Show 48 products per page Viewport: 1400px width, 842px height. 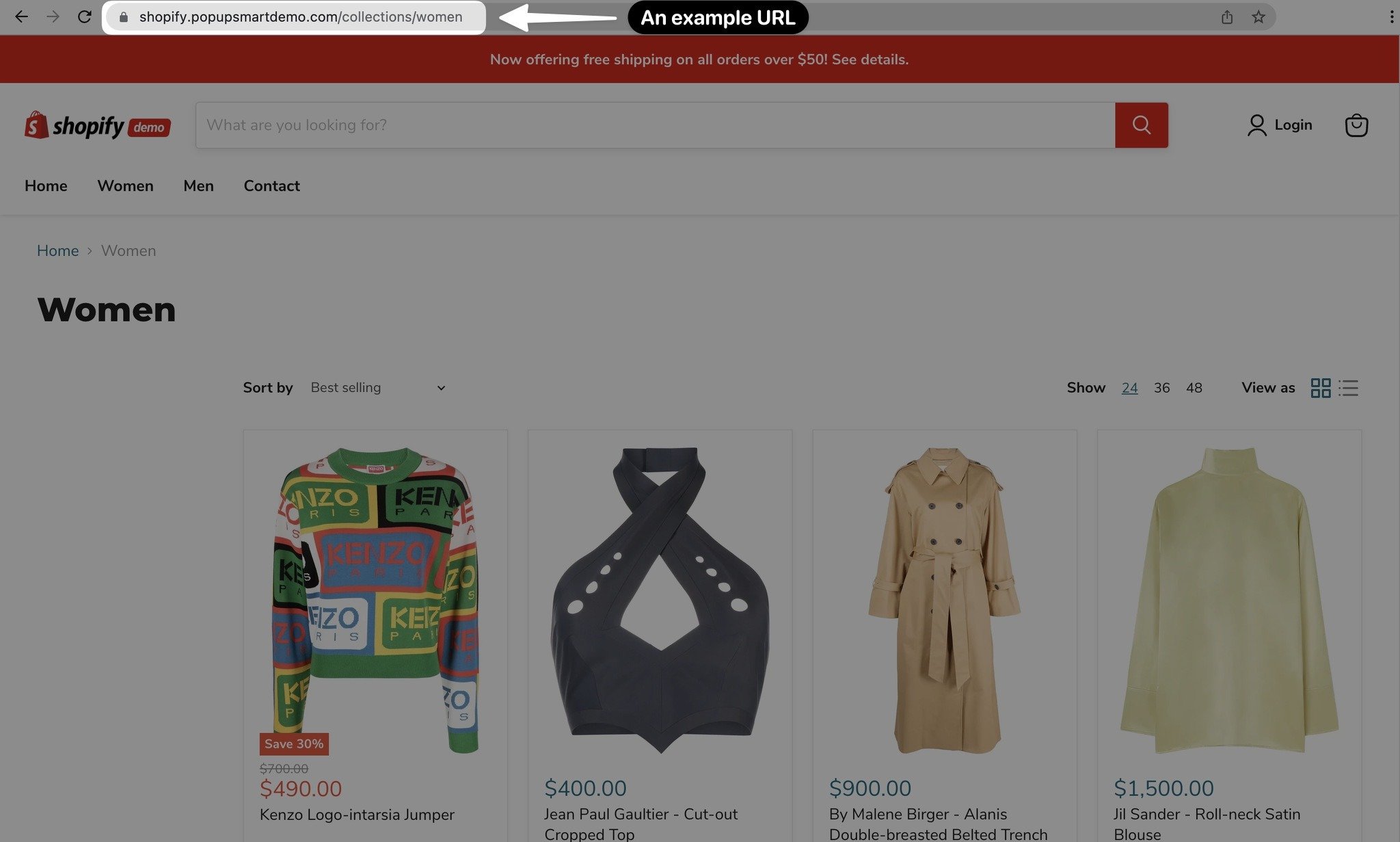(1194, 388)
